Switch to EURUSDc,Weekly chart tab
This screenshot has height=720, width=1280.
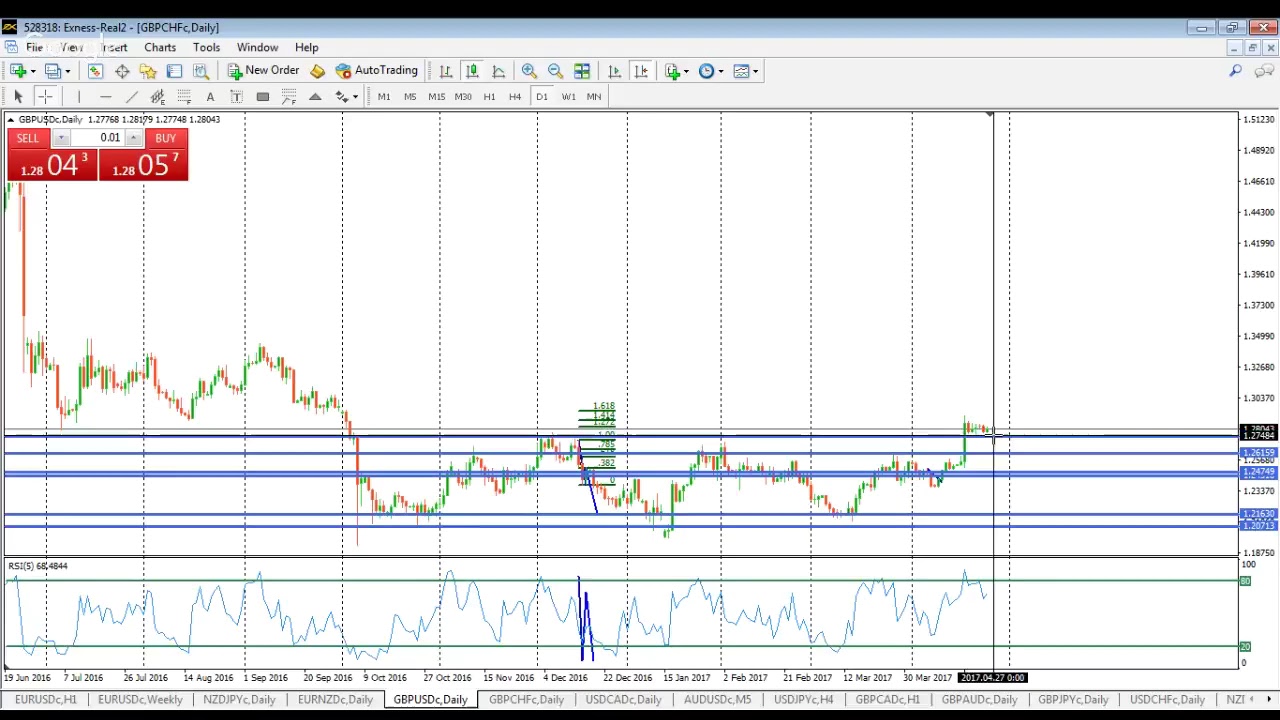pyautogui.click(x=140, y=700)
